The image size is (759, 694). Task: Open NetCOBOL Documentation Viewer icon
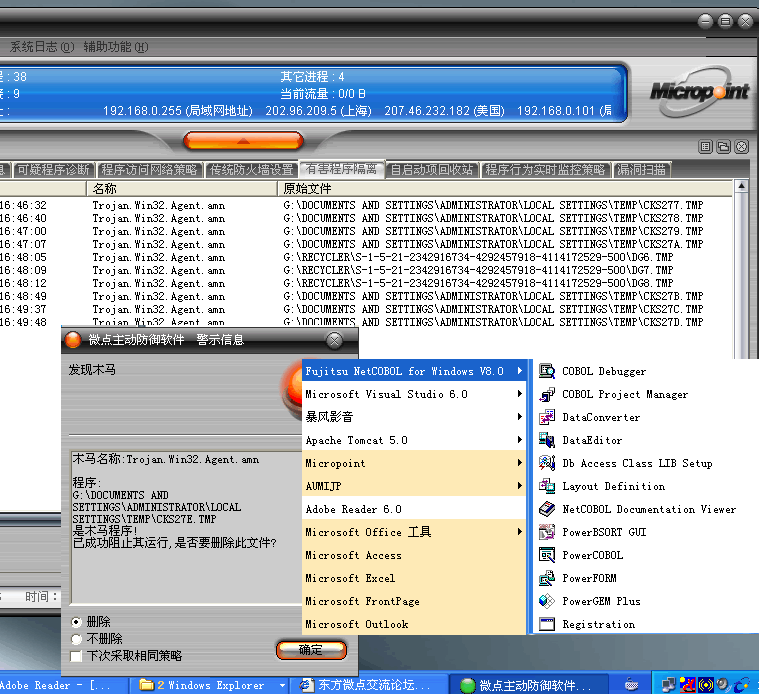click(546, 509)
